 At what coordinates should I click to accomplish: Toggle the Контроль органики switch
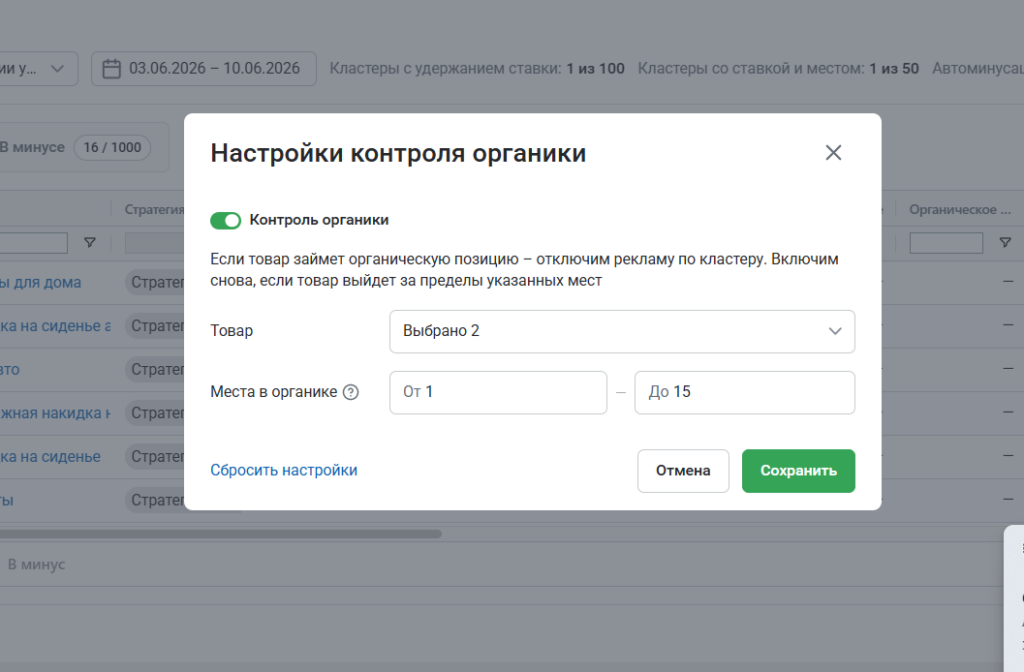click(x=225, y=221)
